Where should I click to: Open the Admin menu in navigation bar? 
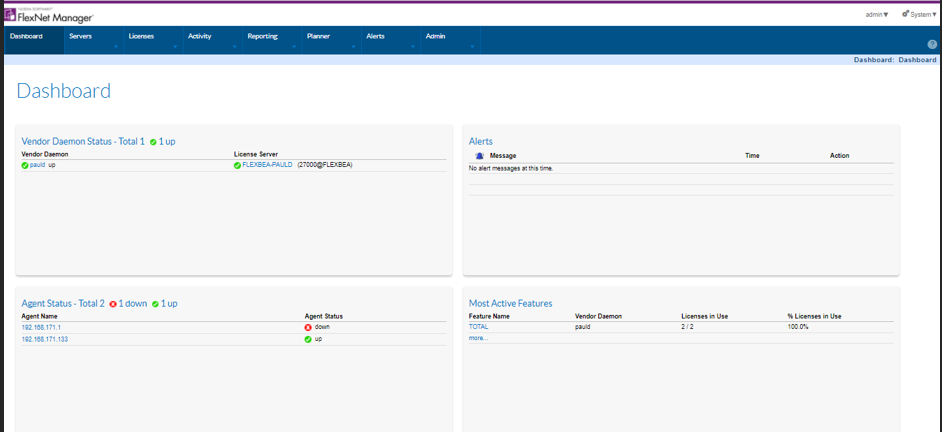click(436, 37)
